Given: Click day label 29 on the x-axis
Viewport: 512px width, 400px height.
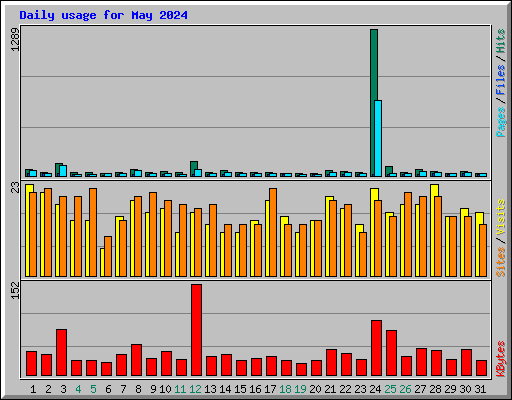Looking at the screenshot, I should [x=450, y=389].
